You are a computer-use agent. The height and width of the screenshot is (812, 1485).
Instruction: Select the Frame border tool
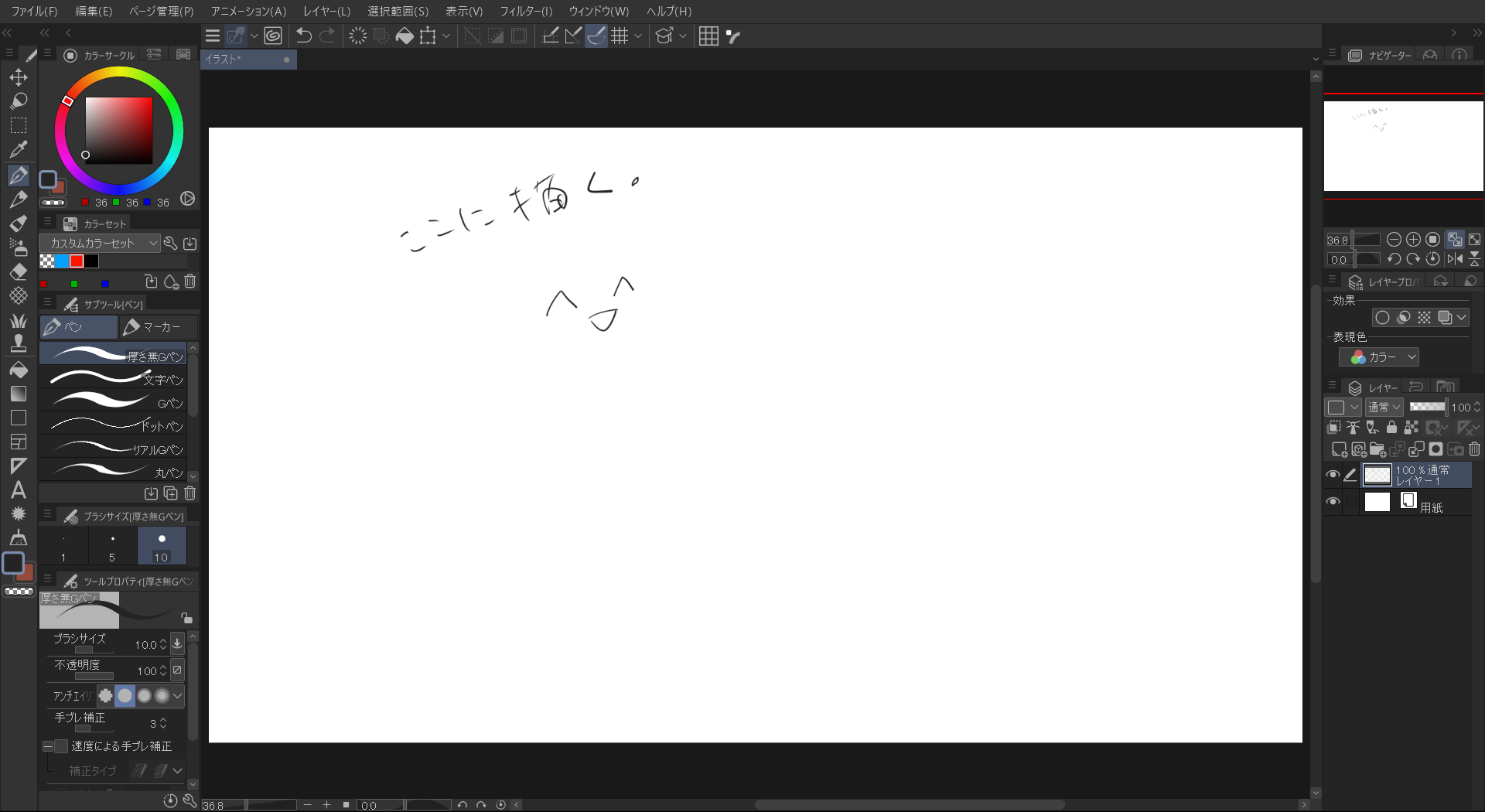click(x=19, y=442)
